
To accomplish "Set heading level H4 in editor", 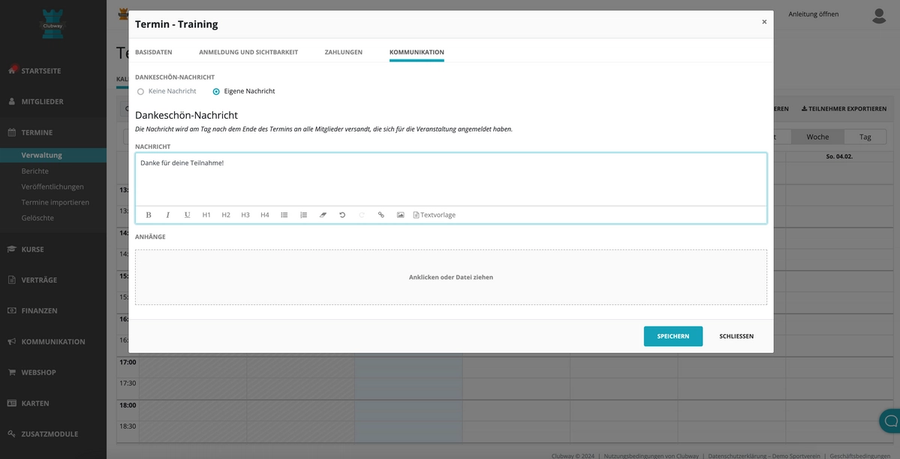I will [x=265, y=215].
